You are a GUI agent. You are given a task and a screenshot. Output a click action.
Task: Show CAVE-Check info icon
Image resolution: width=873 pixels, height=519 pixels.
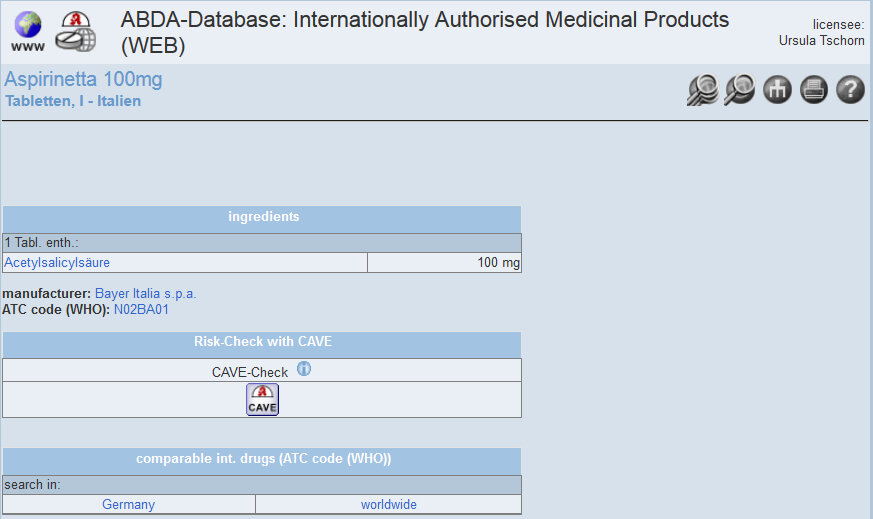pyautogui.click(x=303, y=369)
